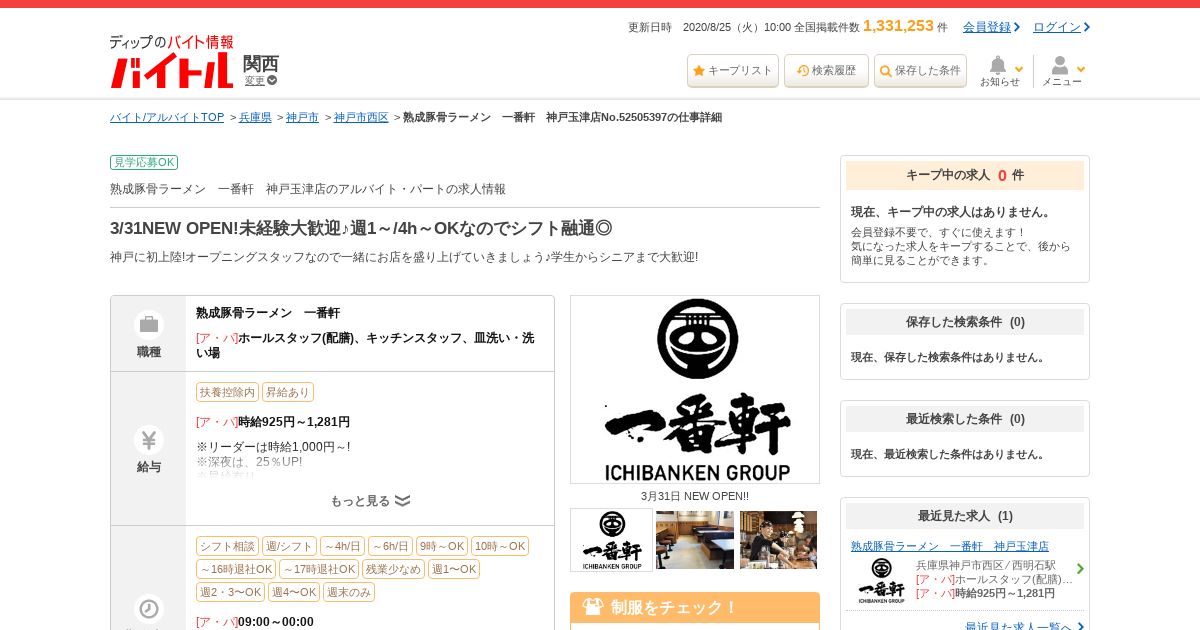Image resolution: width=1200 pixels, height=630 pixels.
Task: Click the 最近検索した条件 (0) header
Action: pyautogui.click(x=965, y=419)
